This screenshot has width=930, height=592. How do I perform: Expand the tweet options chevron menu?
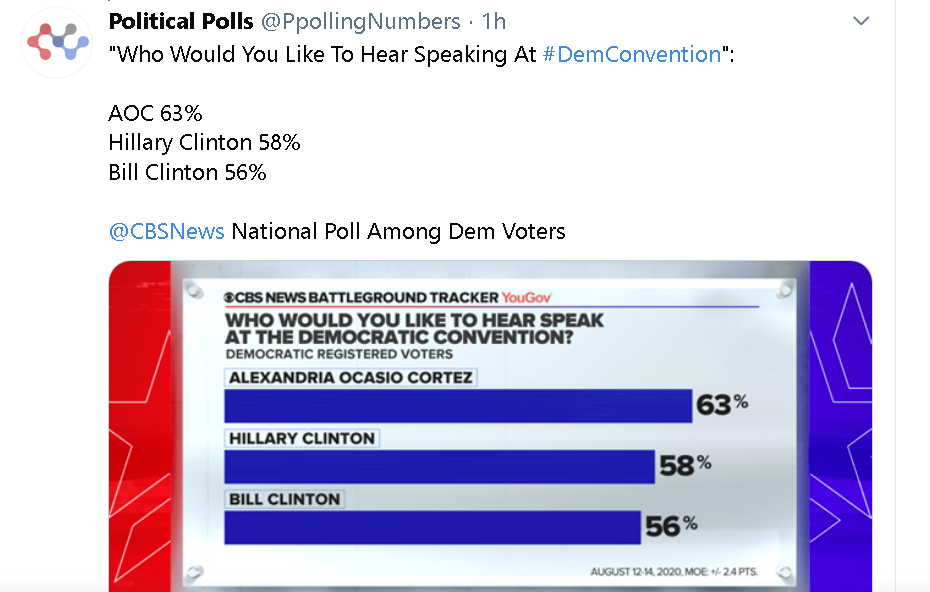pyautogui.click(x=861, y=21)
